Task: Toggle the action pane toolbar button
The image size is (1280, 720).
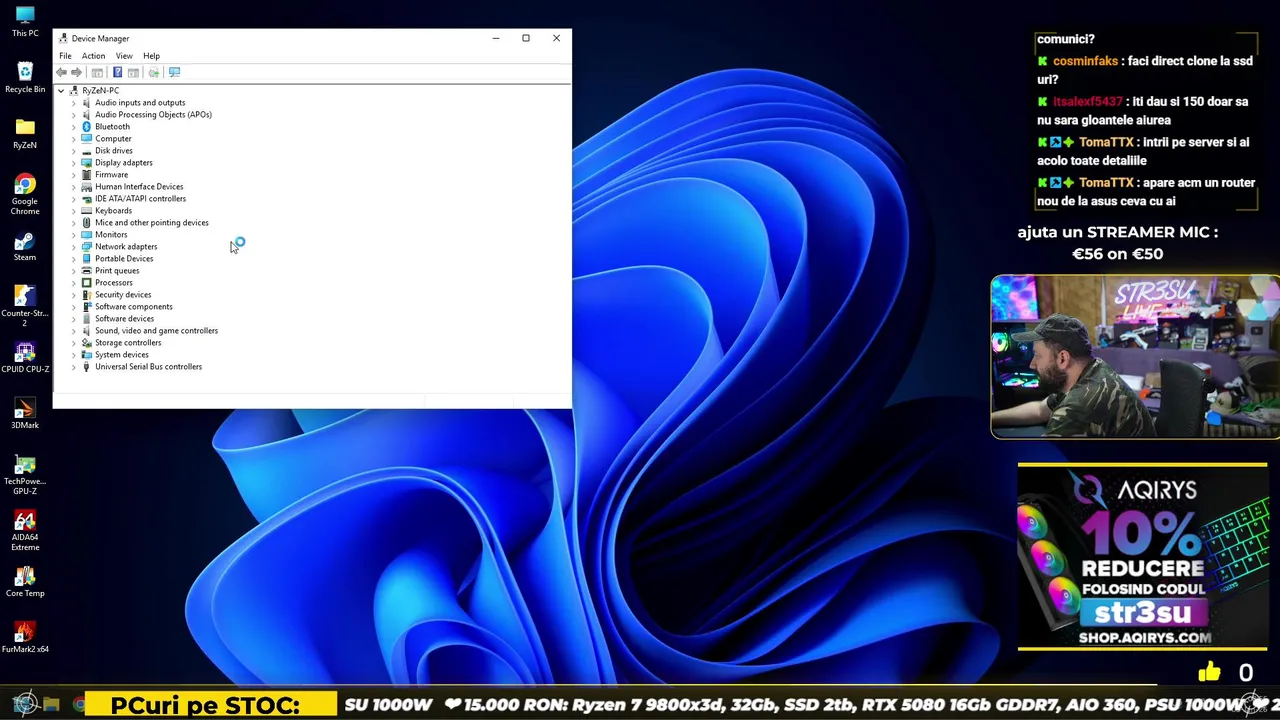Action: point(133,72)
